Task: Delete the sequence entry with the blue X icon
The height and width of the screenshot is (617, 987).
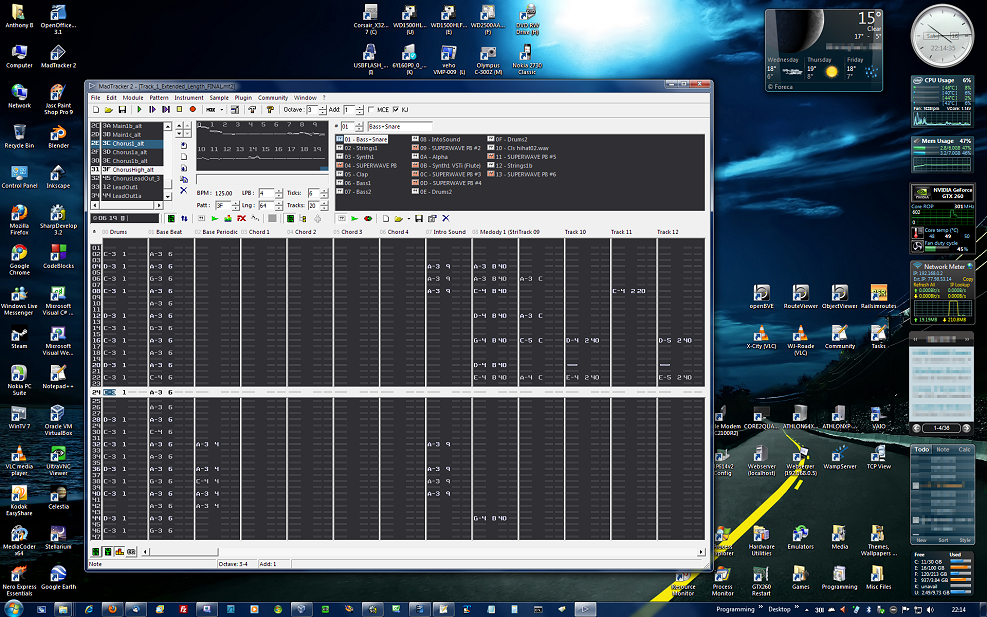Action: (x=183, y=190)
